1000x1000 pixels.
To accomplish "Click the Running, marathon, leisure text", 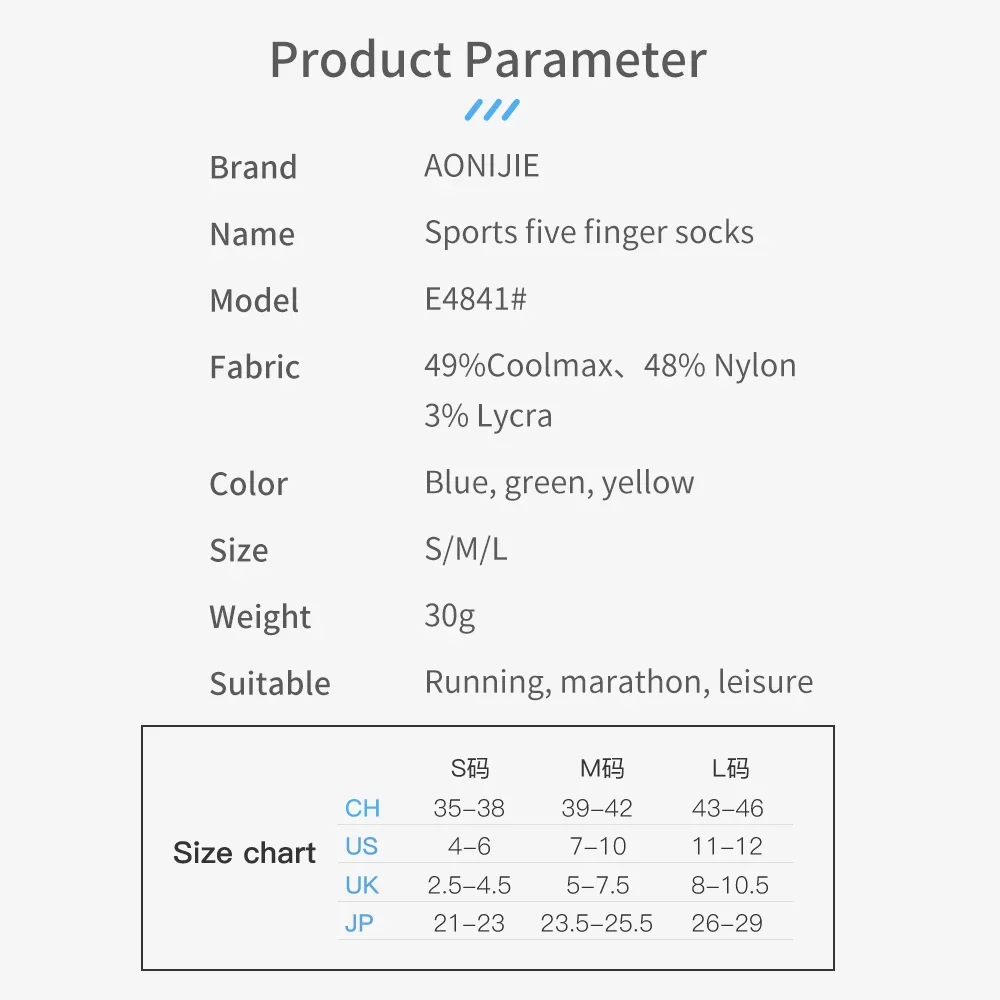I will [619, 682].
